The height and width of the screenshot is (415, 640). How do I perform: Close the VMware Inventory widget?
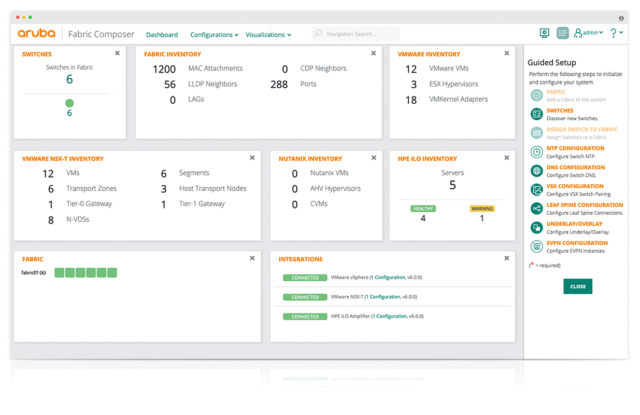506,54
